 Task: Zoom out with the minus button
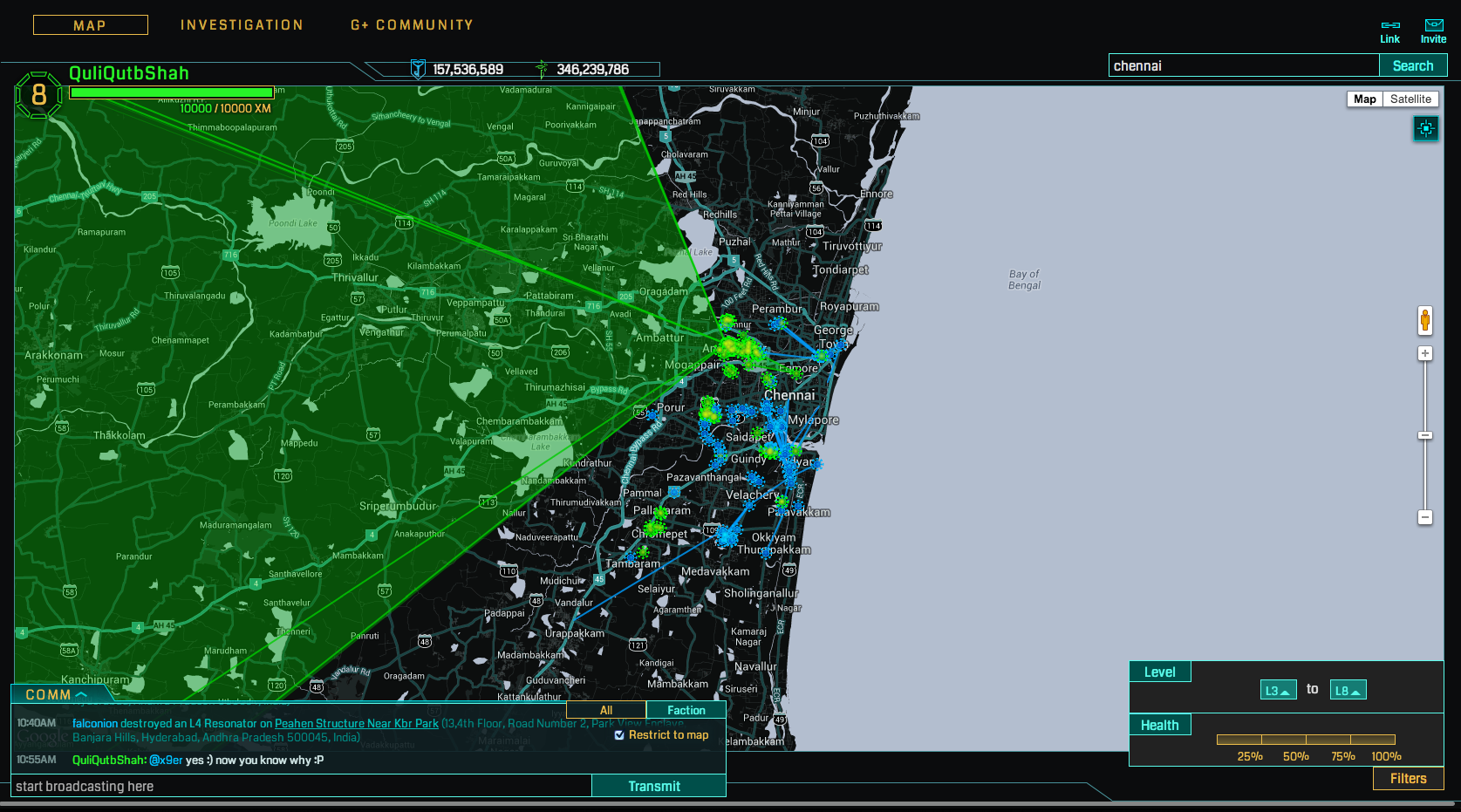tap(1424, 517)
